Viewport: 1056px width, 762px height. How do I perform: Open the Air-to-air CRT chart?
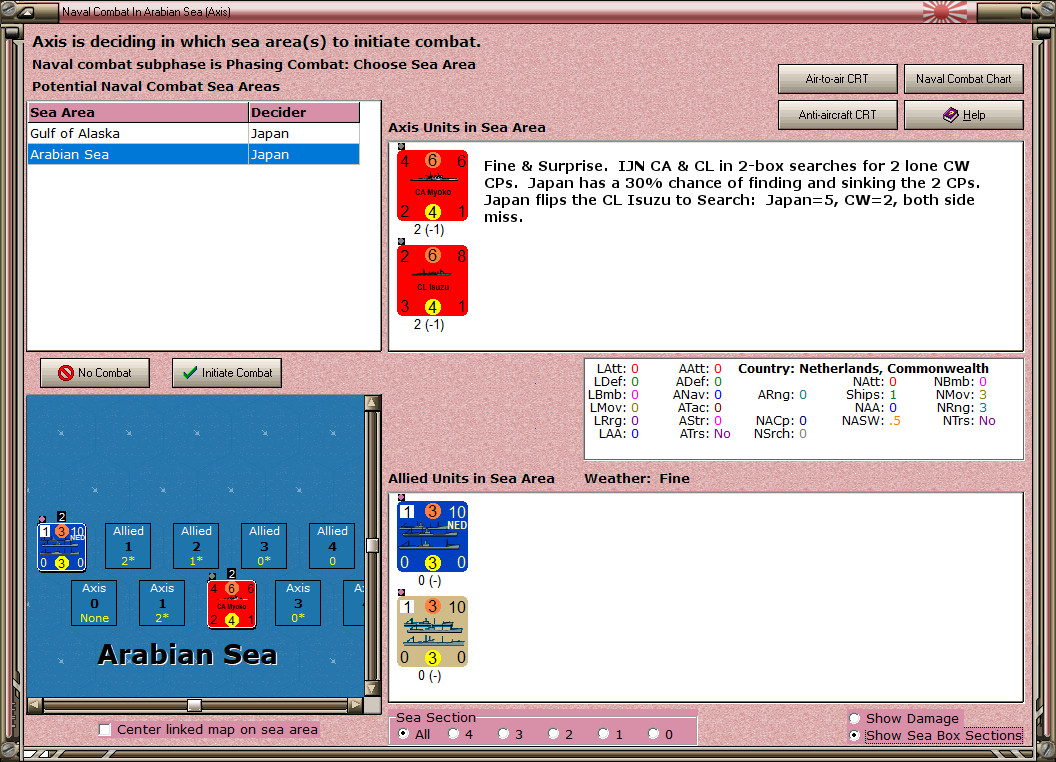(837, 79)
